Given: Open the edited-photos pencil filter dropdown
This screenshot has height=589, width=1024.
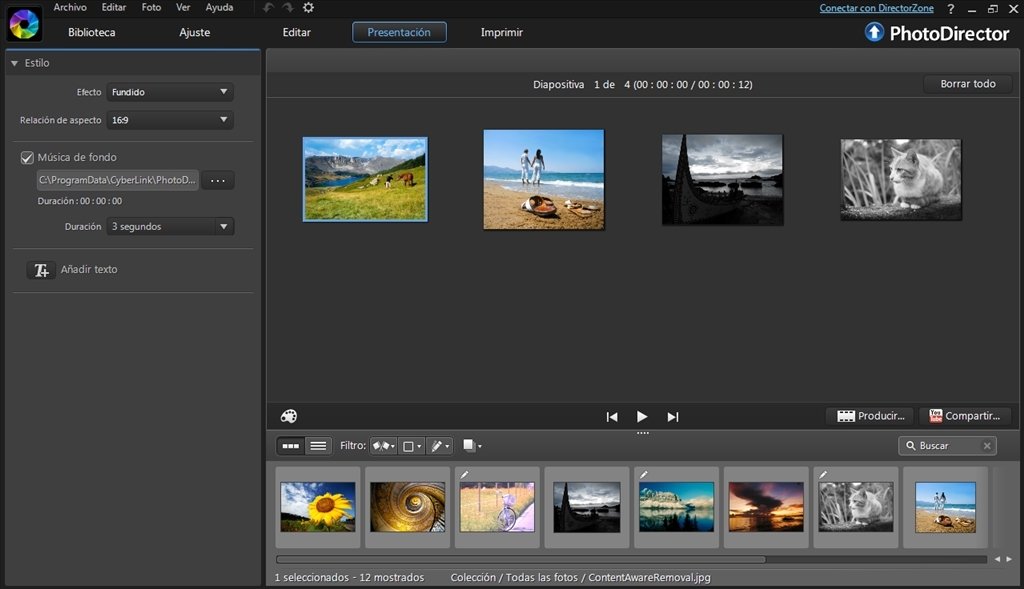Looking at the screenshot, I should [440, 446].
